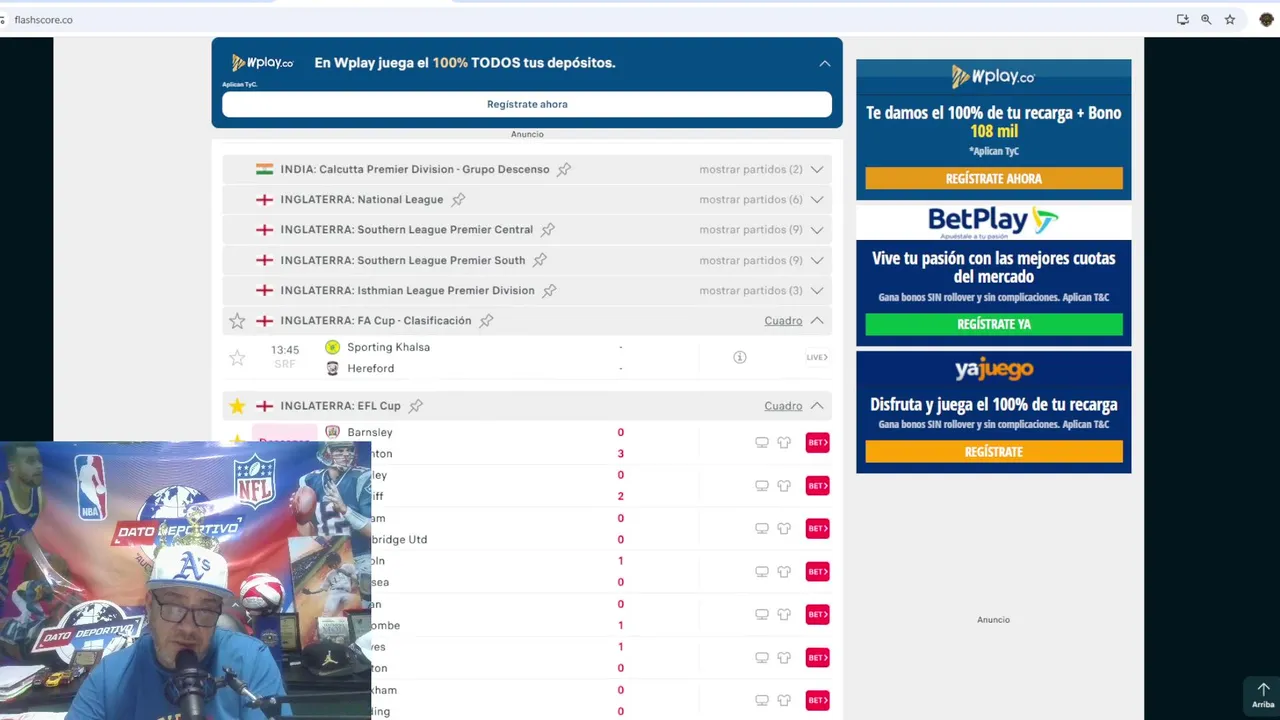1280x720 pixels.
Task: Click the Arriba back-to-top button
Action: click(1263, 695)
